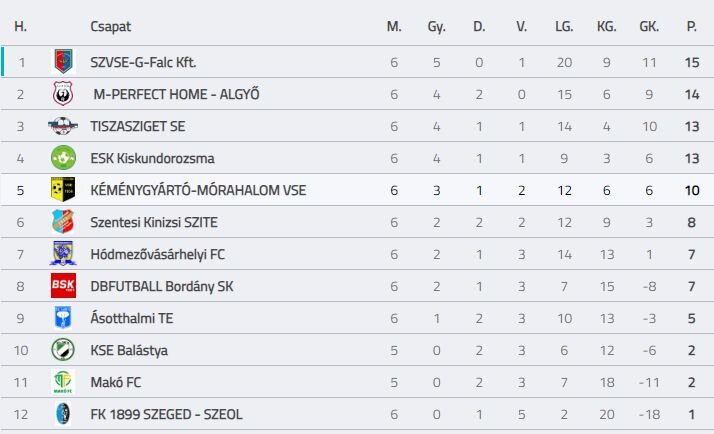Click the M-PERFECT HOME - ALGYŐ crest icon
The height and width of the screenshot is (434, 714).
point(63,94)
